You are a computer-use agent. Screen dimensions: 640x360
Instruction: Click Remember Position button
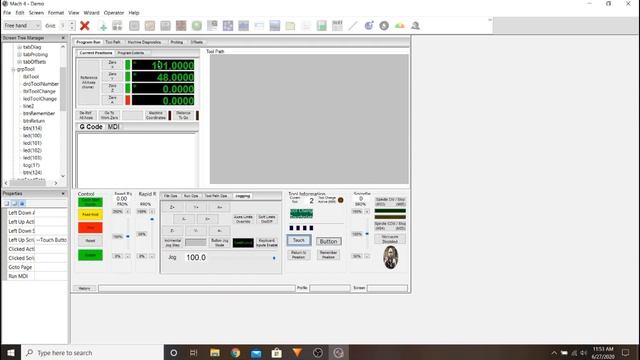[329, 255]
